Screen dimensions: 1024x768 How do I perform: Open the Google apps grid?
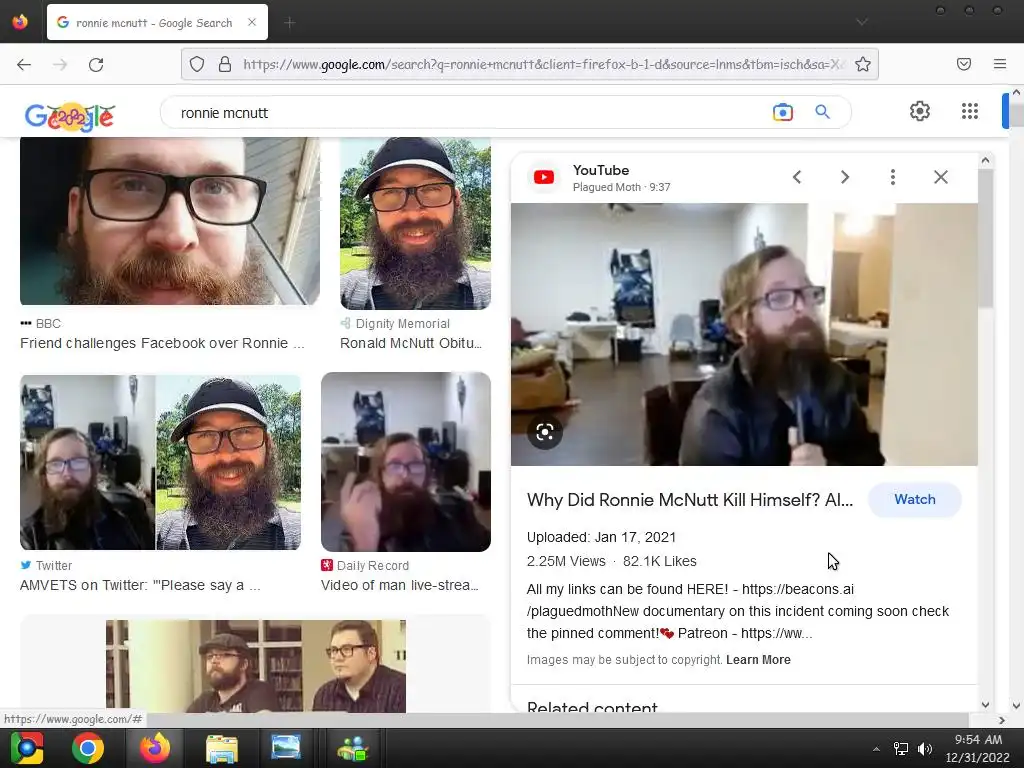point(970,111)
